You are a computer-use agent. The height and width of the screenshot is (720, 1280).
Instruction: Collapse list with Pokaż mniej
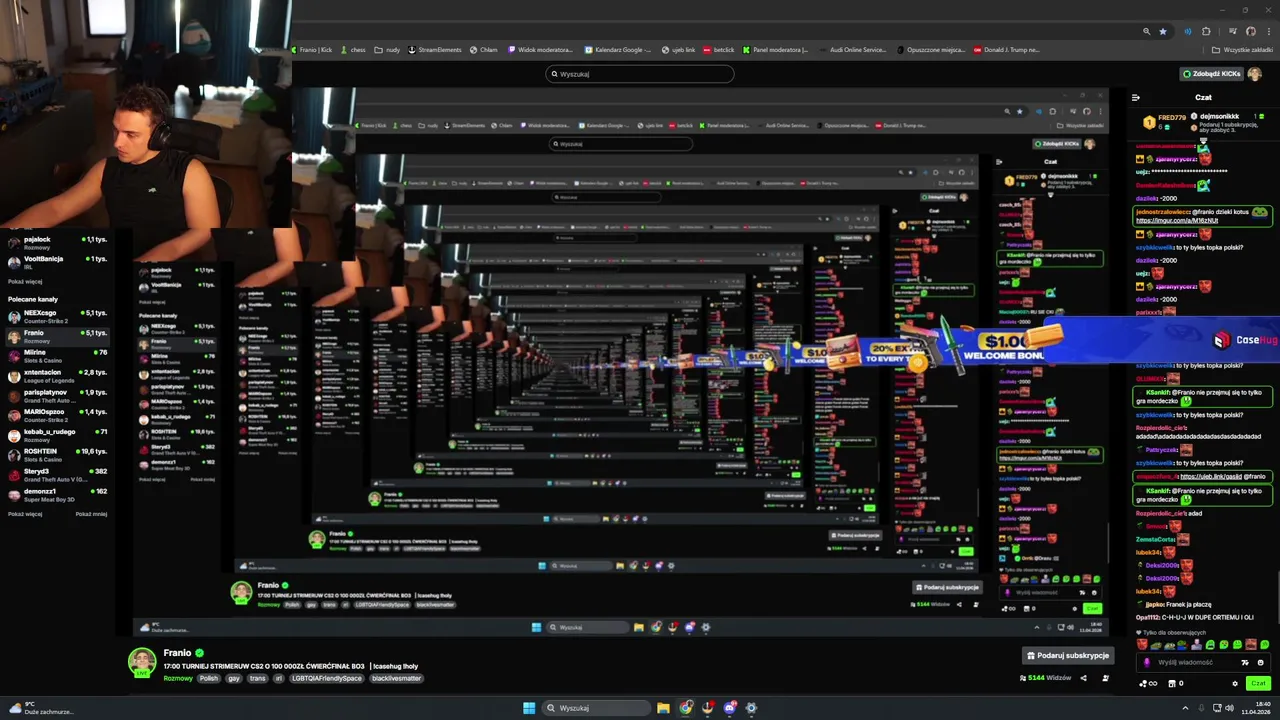point(91,514)
